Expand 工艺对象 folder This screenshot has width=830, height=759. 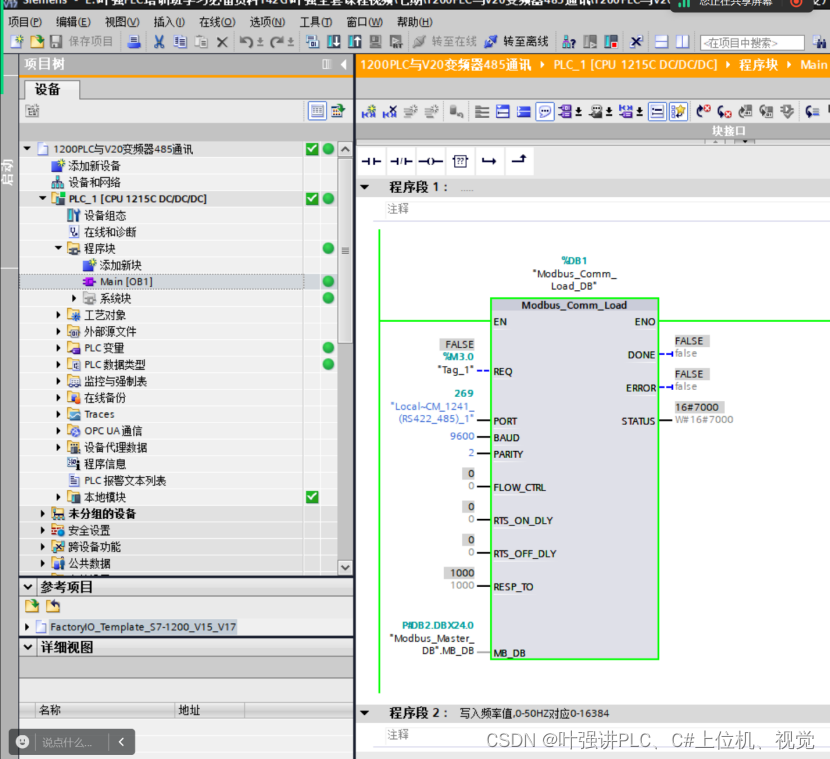pos(58,315)
